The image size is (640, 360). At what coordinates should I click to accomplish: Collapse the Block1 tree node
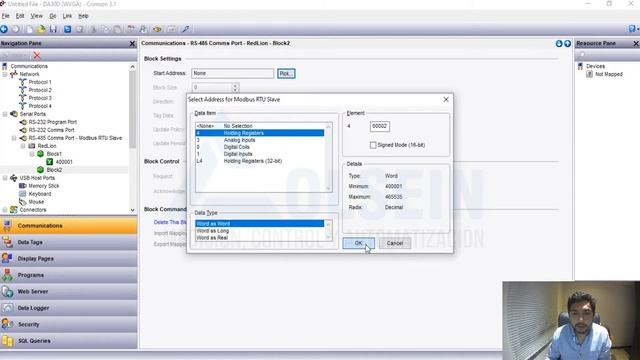pyautogui.click(x=32, y=154)
